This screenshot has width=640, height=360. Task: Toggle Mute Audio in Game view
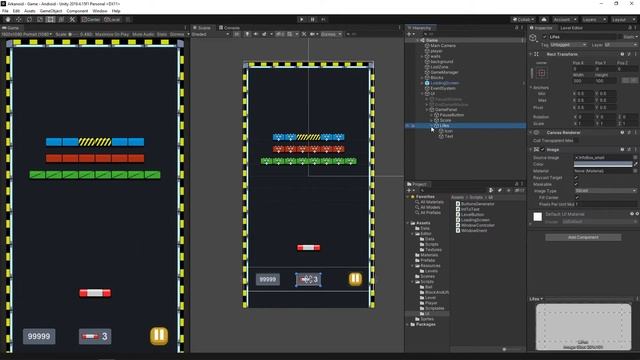click(143, 34)
